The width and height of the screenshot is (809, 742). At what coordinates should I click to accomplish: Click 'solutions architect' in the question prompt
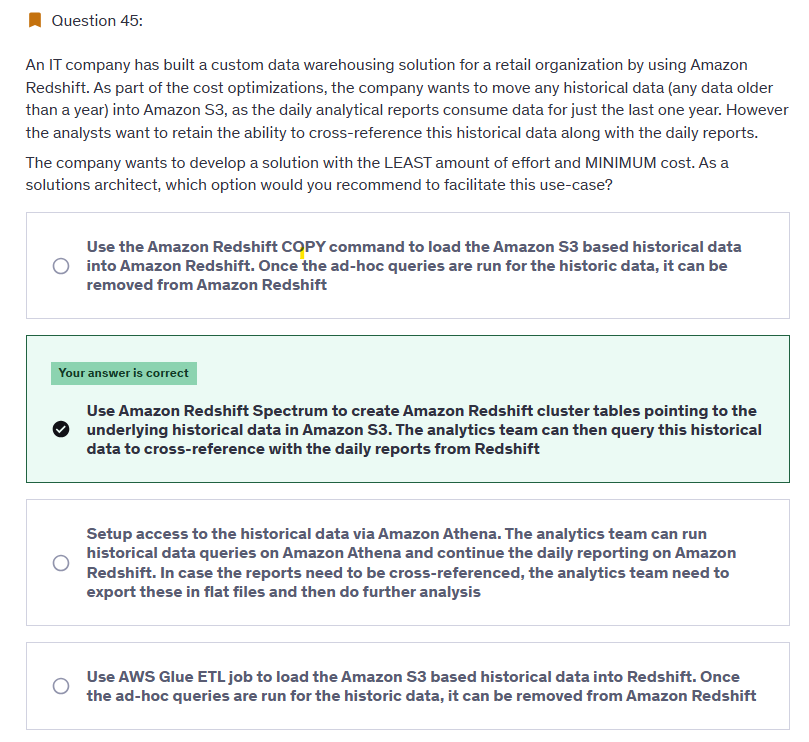(x=93, y=185)
